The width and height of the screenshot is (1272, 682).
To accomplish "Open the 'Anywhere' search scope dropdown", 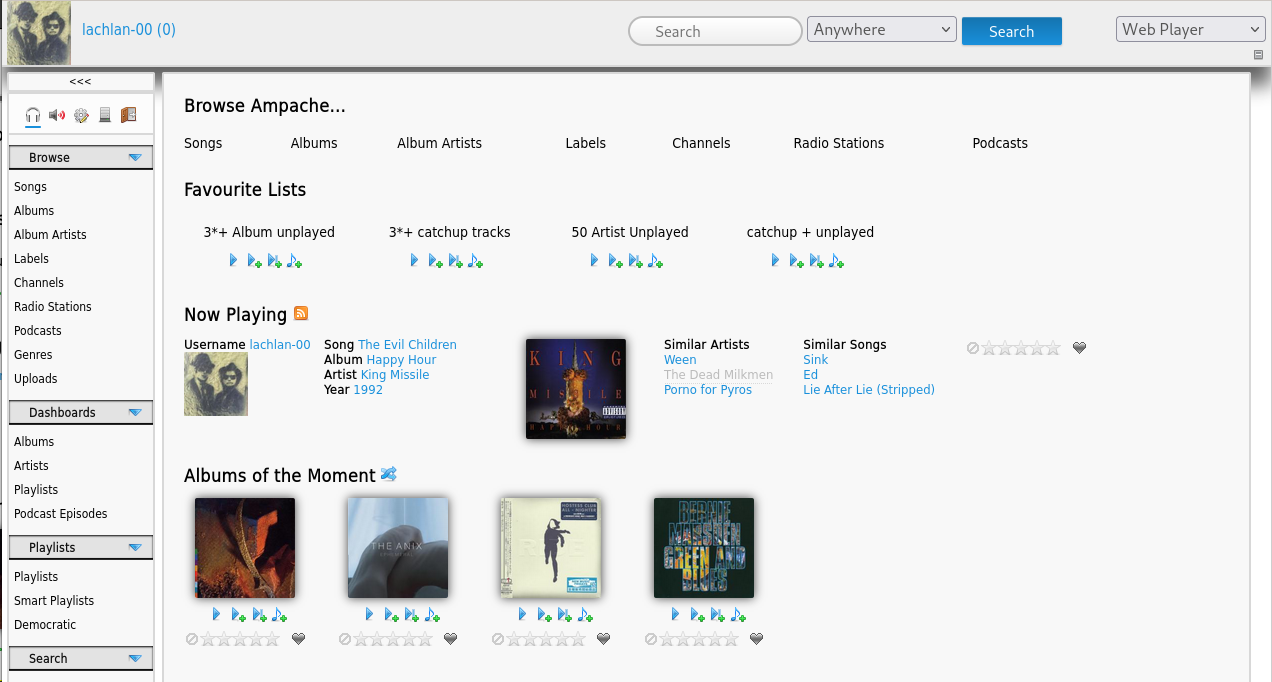I will [881, 30].
